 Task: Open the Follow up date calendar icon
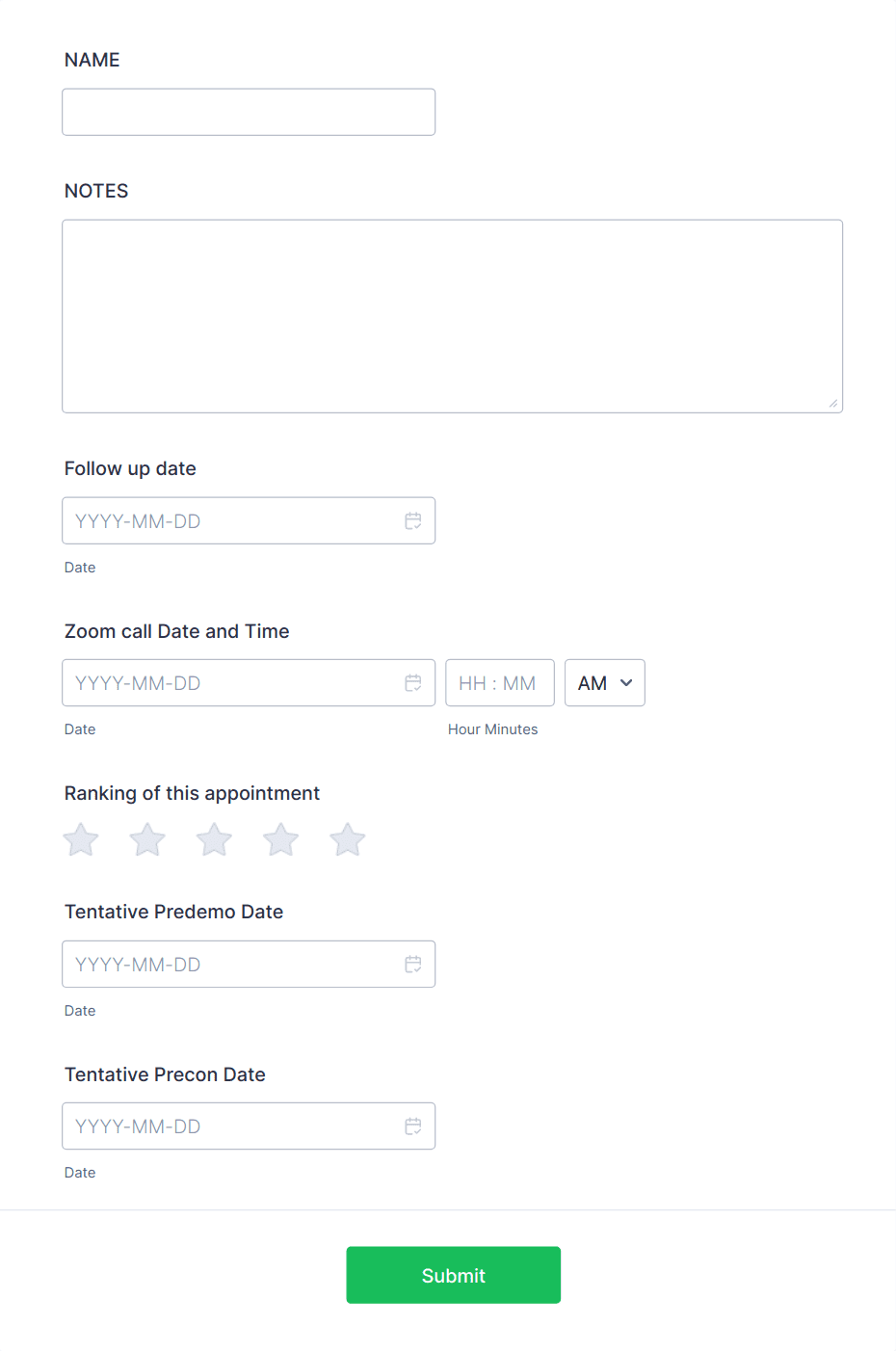pos(413,520)
